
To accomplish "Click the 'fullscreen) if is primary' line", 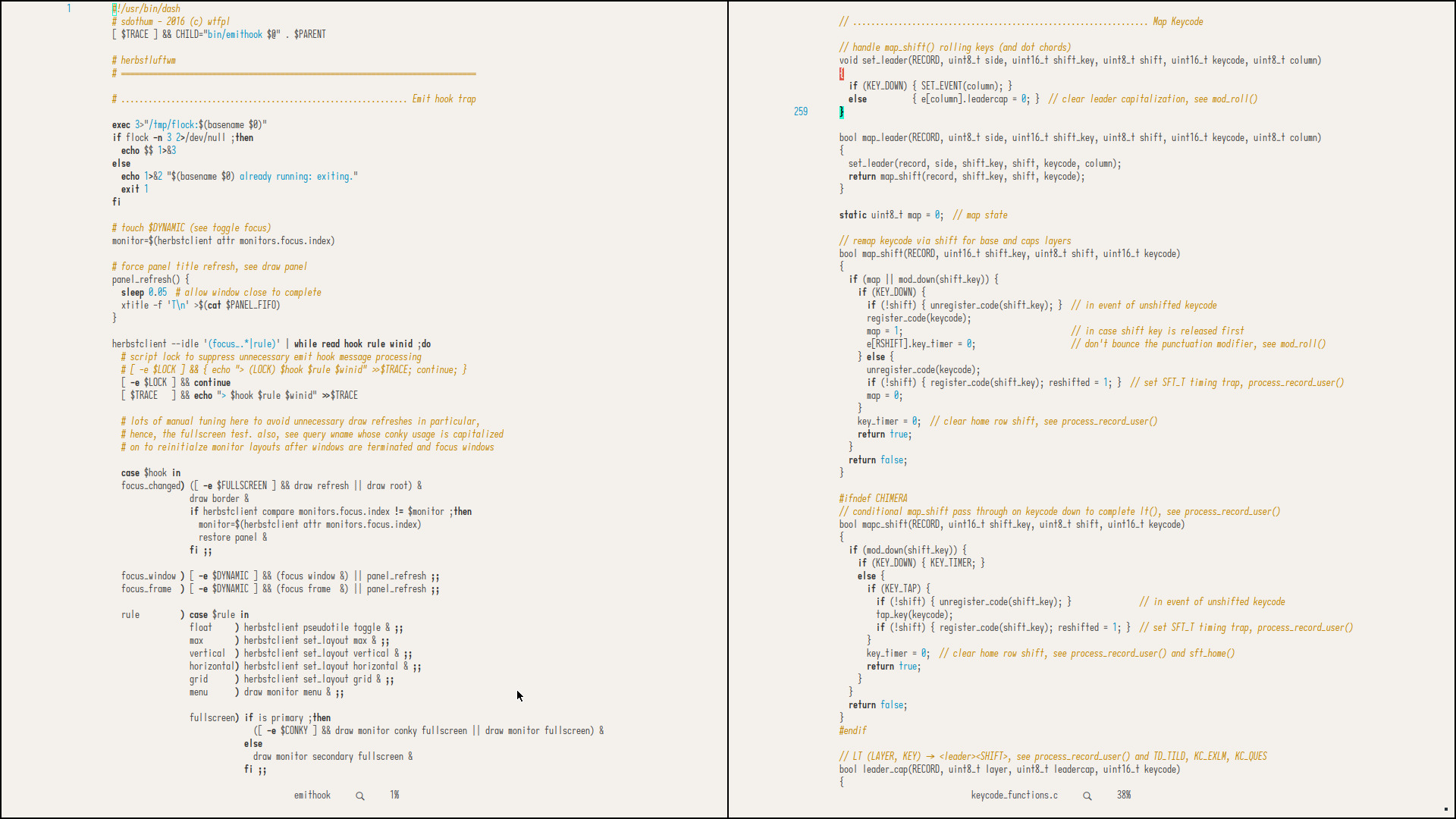I will click(260, 717).
